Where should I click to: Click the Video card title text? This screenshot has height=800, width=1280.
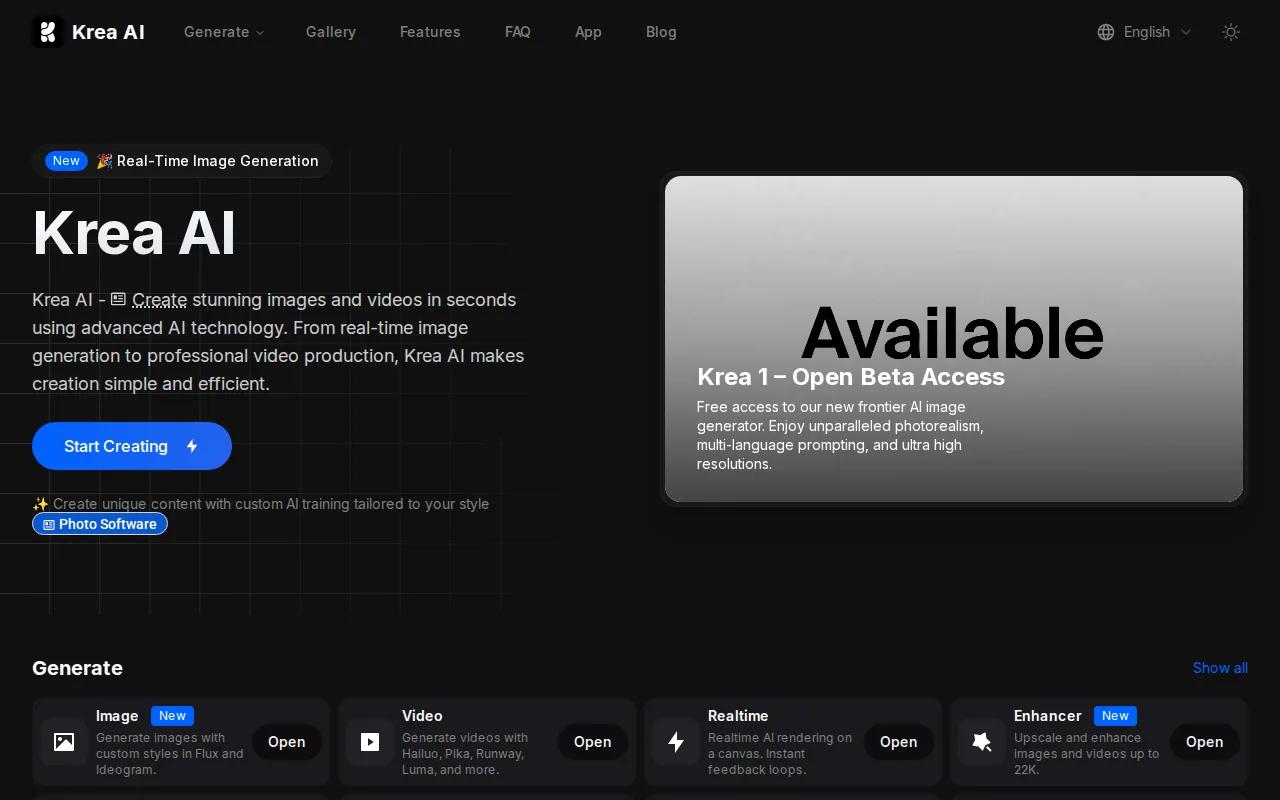[x=422, y=716]
